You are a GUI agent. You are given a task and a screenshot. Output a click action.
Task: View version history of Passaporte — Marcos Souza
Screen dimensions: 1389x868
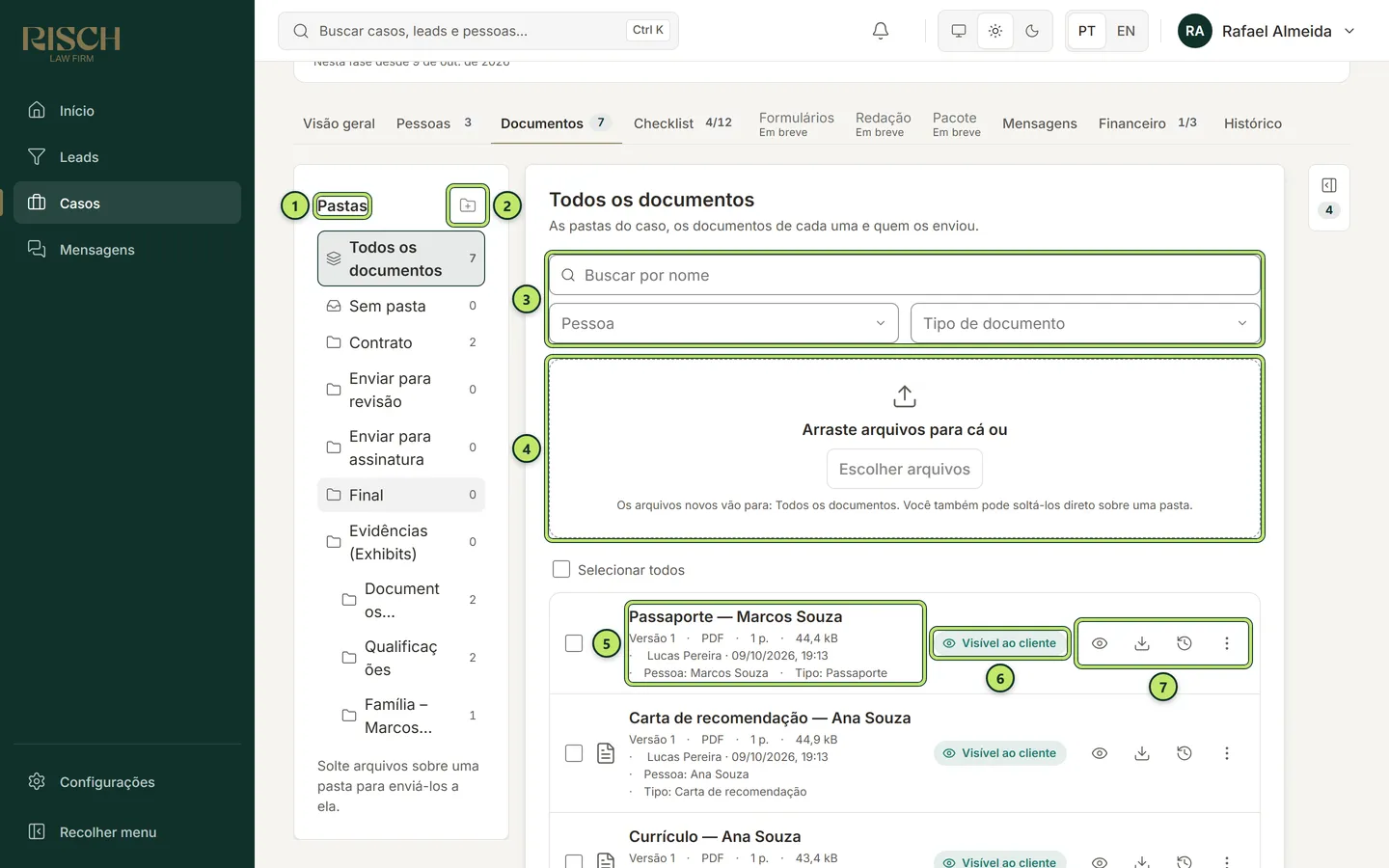coord(1185,643)
